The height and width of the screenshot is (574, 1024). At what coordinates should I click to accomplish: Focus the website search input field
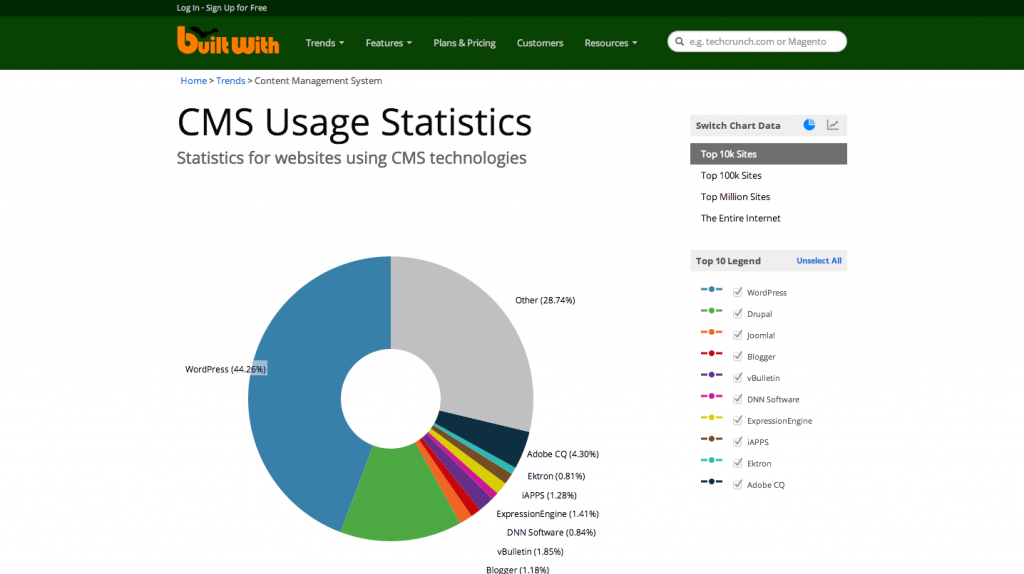tap(758, 41)
